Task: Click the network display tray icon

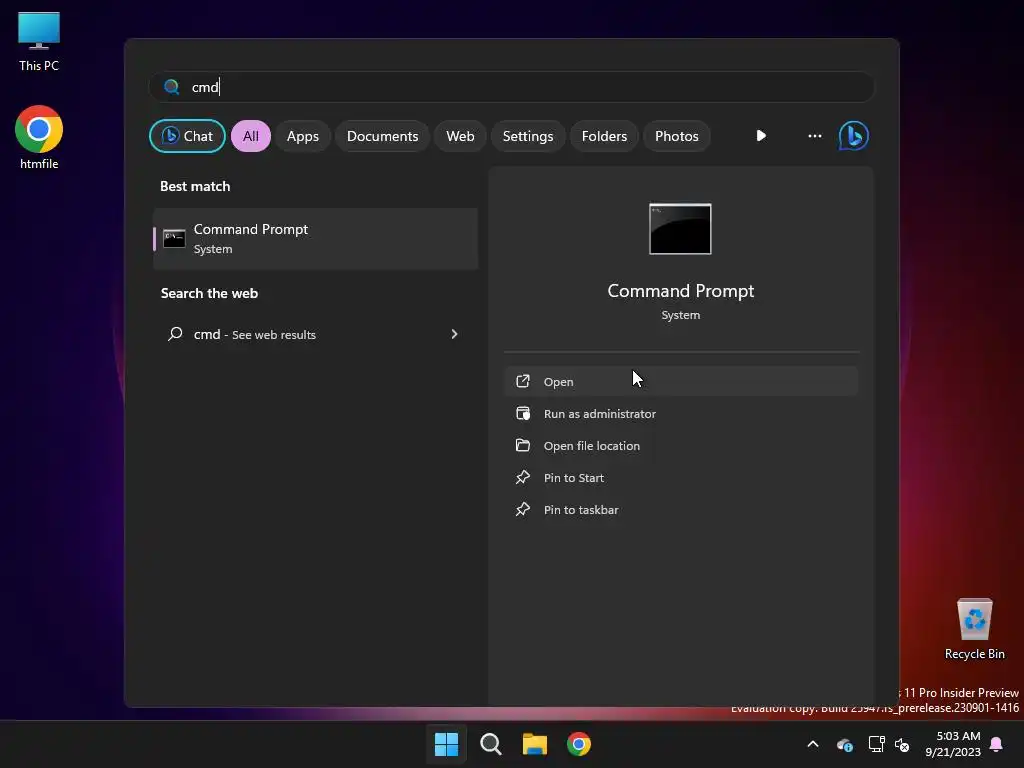Action: click(x=876, y=744)
